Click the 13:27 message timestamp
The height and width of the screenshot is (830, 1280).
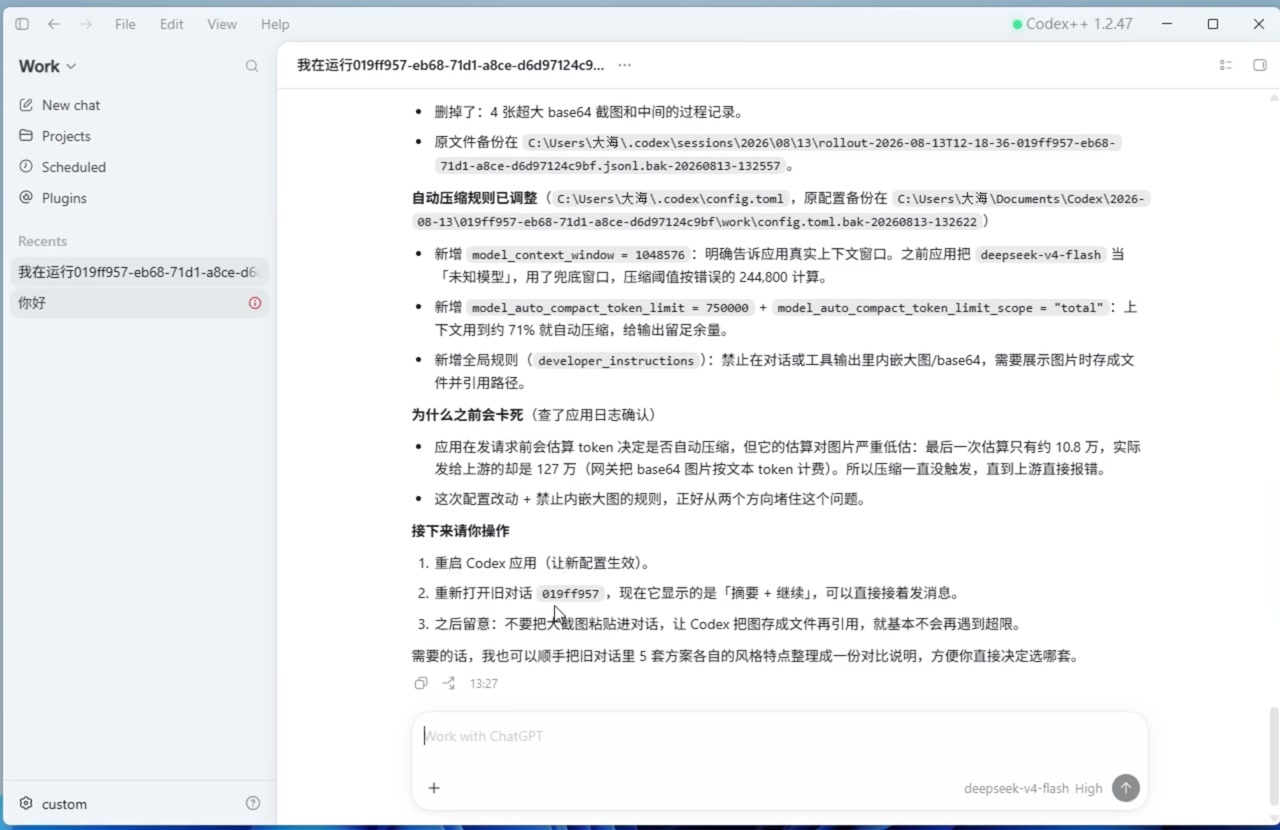(484, 684)
